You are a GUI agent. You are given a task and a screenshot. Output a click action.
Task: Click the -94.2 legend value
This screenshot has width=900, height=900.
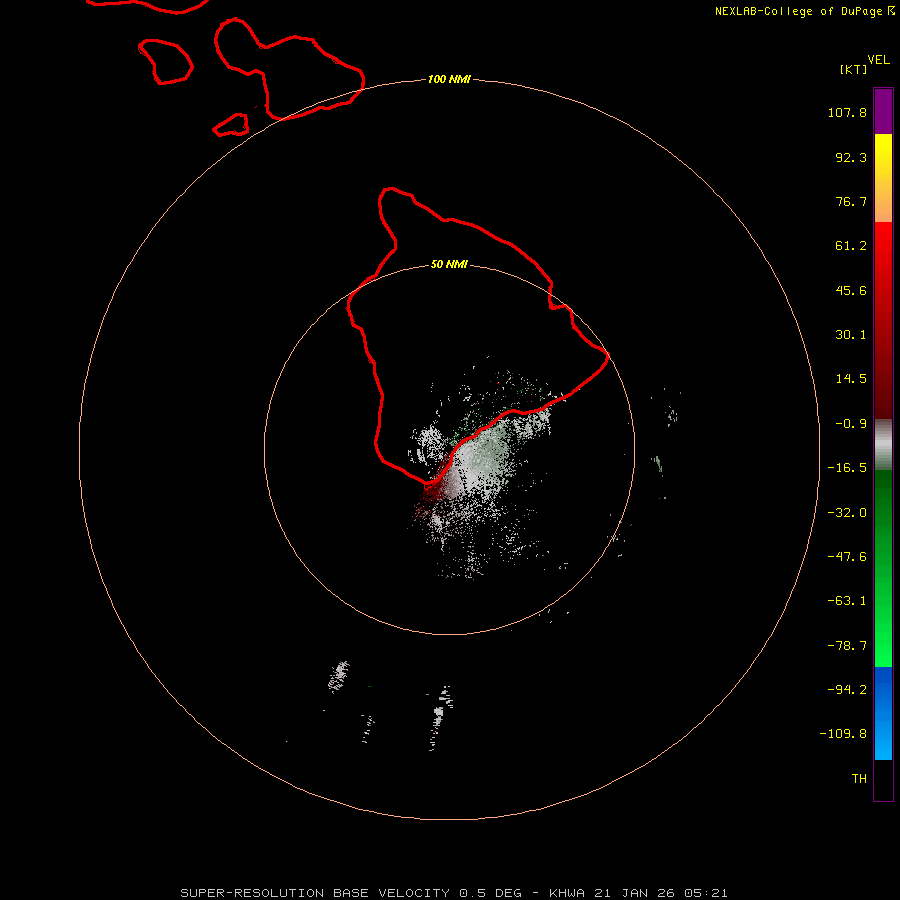tap(847, 690)
